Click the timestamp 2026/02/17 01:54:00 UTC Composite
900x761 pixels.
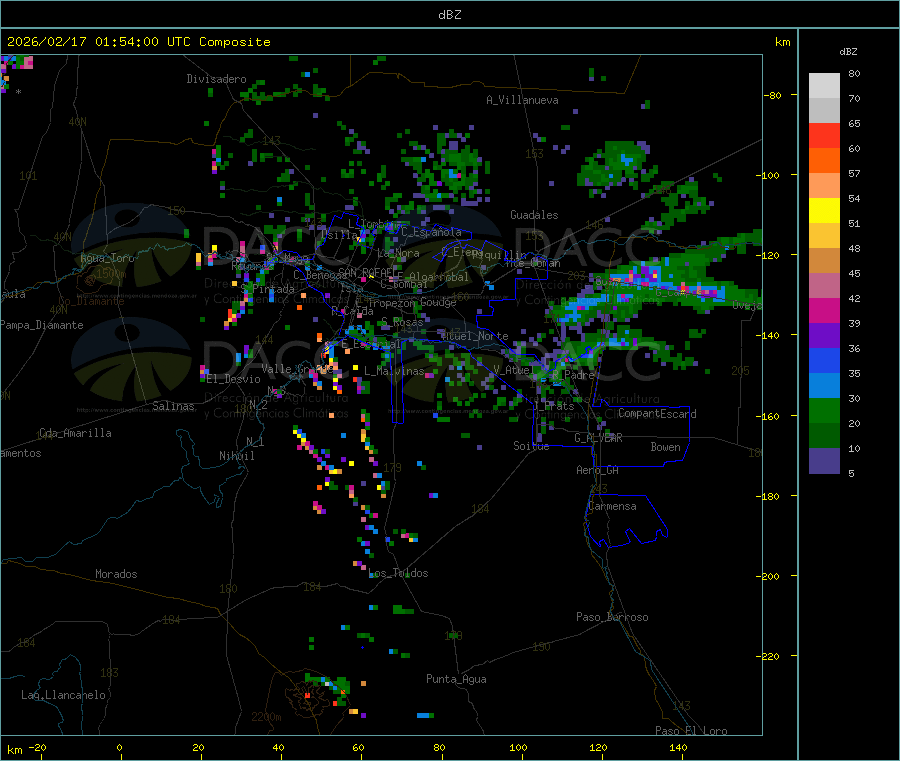pos(138,42)
